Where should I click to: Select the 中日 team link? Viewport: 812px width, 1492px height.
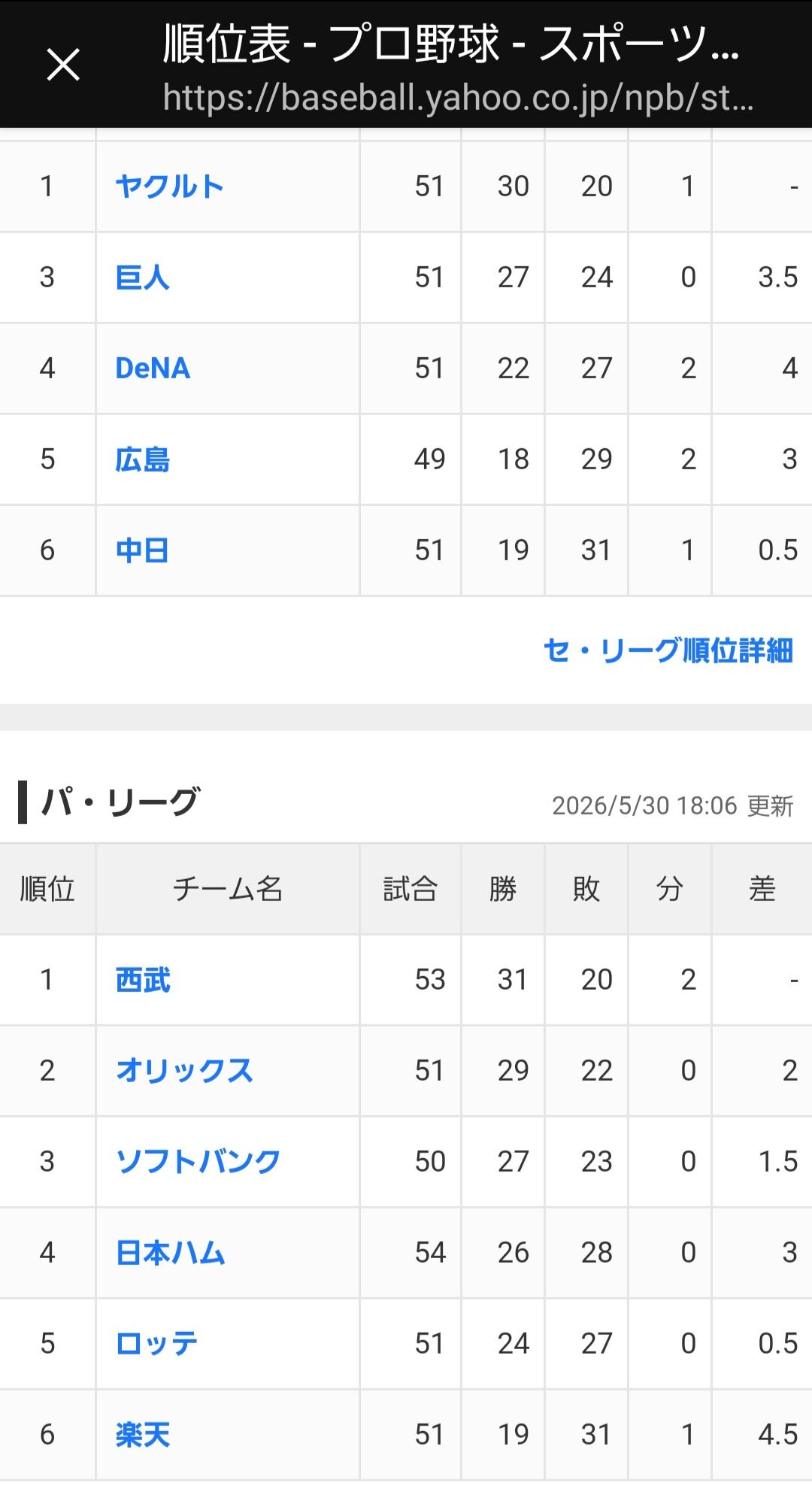click(142, 550)
